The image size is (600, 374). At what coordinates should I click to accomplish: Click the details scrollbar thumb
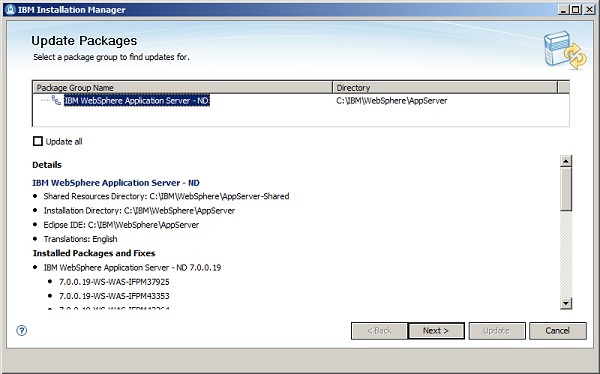point(566,189)
